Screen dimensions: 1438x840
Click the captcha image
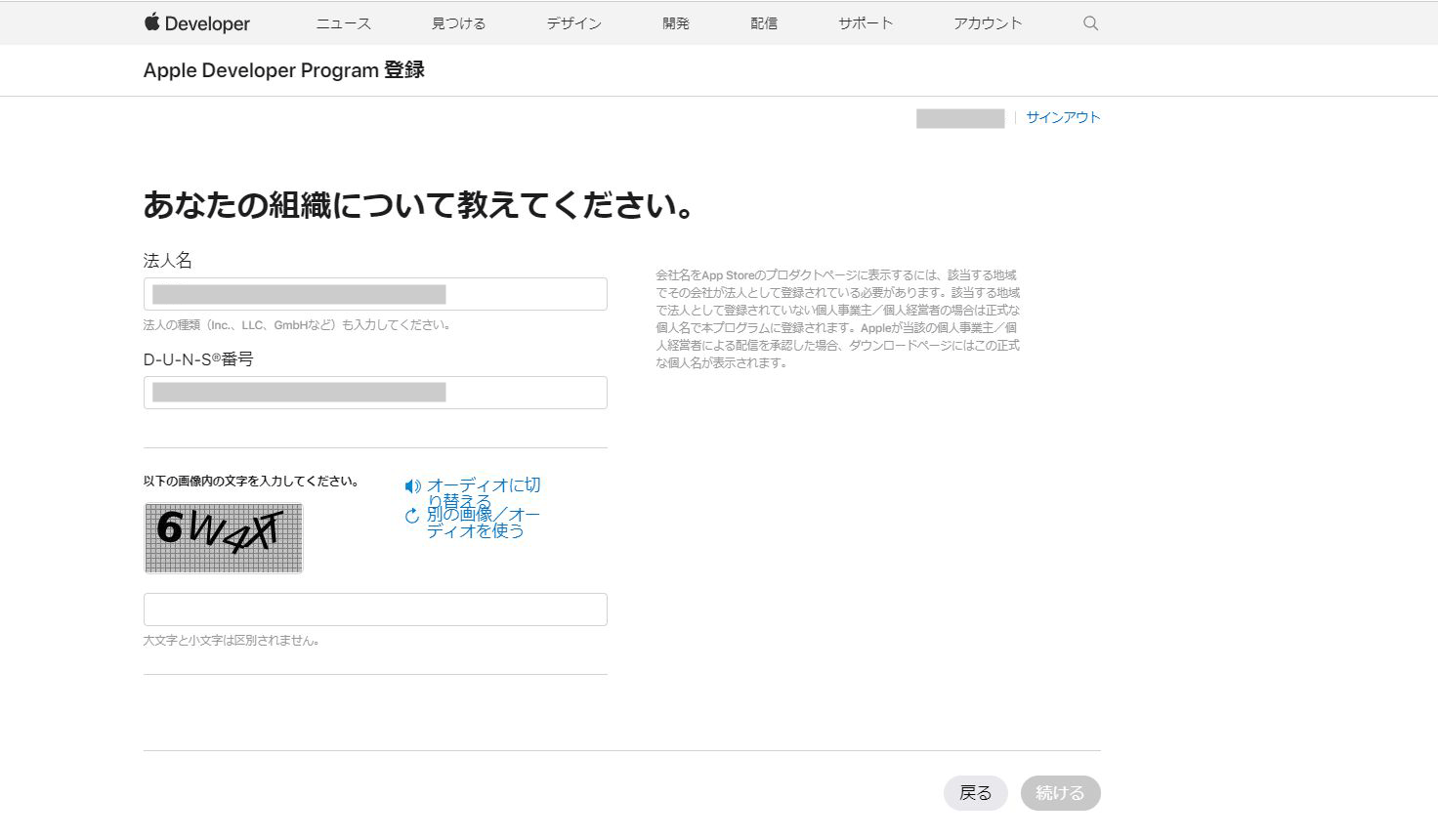click(224, 538)
